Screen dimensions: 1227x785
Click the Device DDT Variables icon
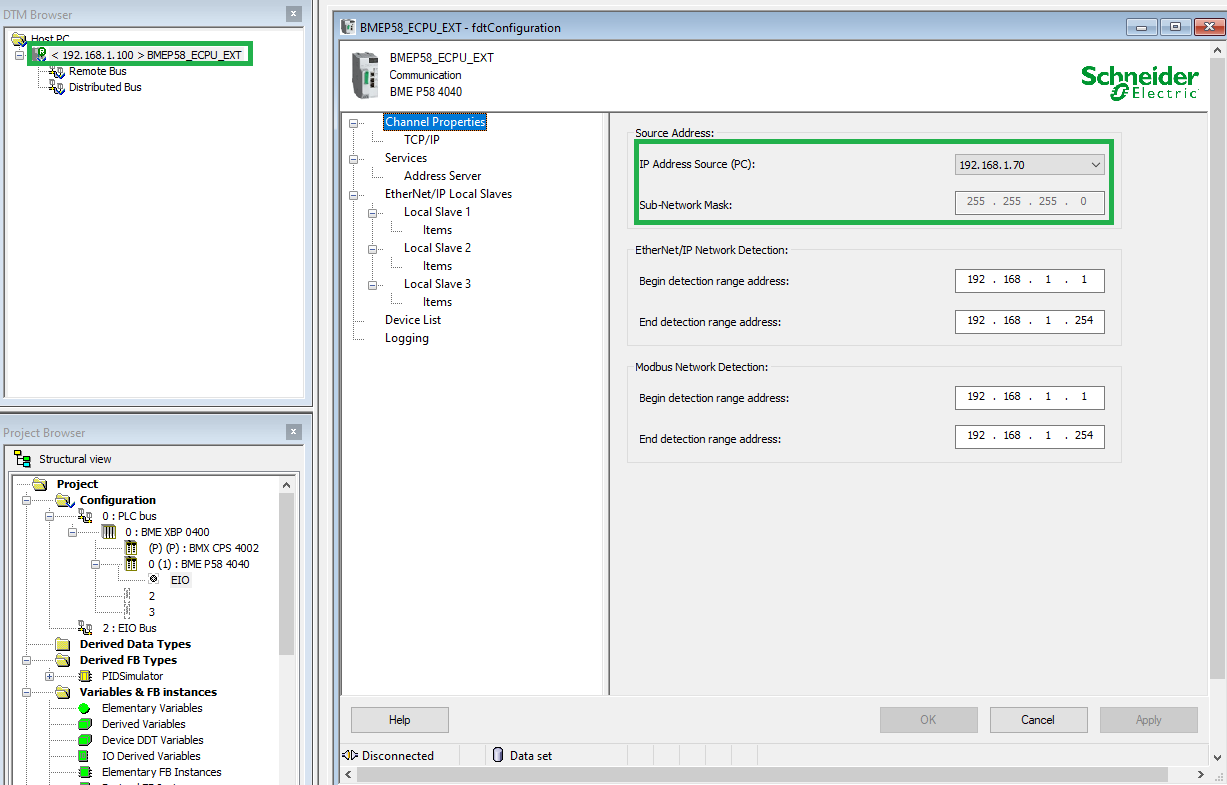pyautogui.click(x=85, y=740)
